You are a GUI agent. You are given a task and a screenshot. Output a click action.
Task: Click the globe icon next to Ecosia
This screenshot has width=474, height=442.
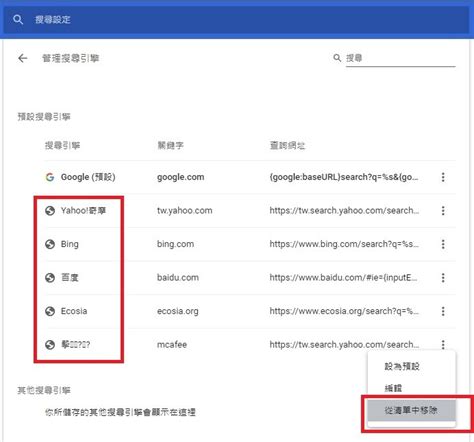click(50, 311)
